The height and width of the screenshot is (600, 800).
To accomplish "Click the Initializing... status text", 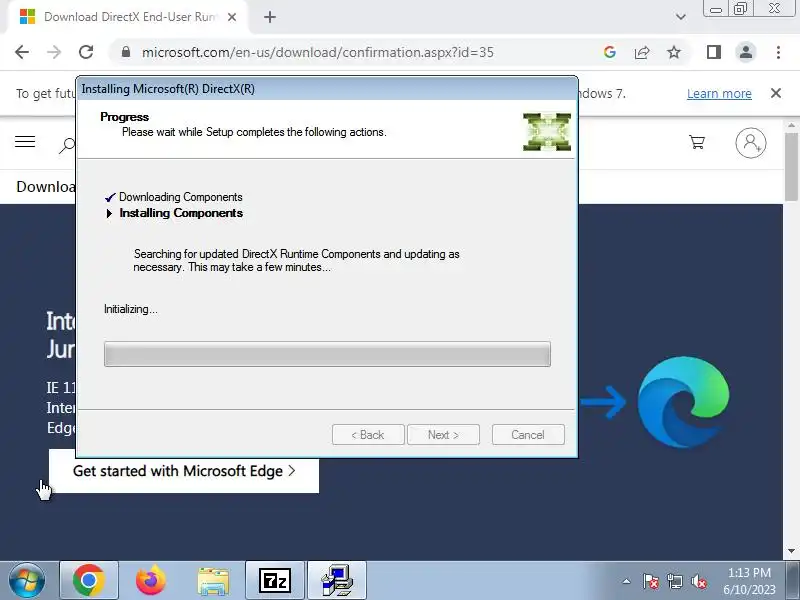I will coord(131,309).
